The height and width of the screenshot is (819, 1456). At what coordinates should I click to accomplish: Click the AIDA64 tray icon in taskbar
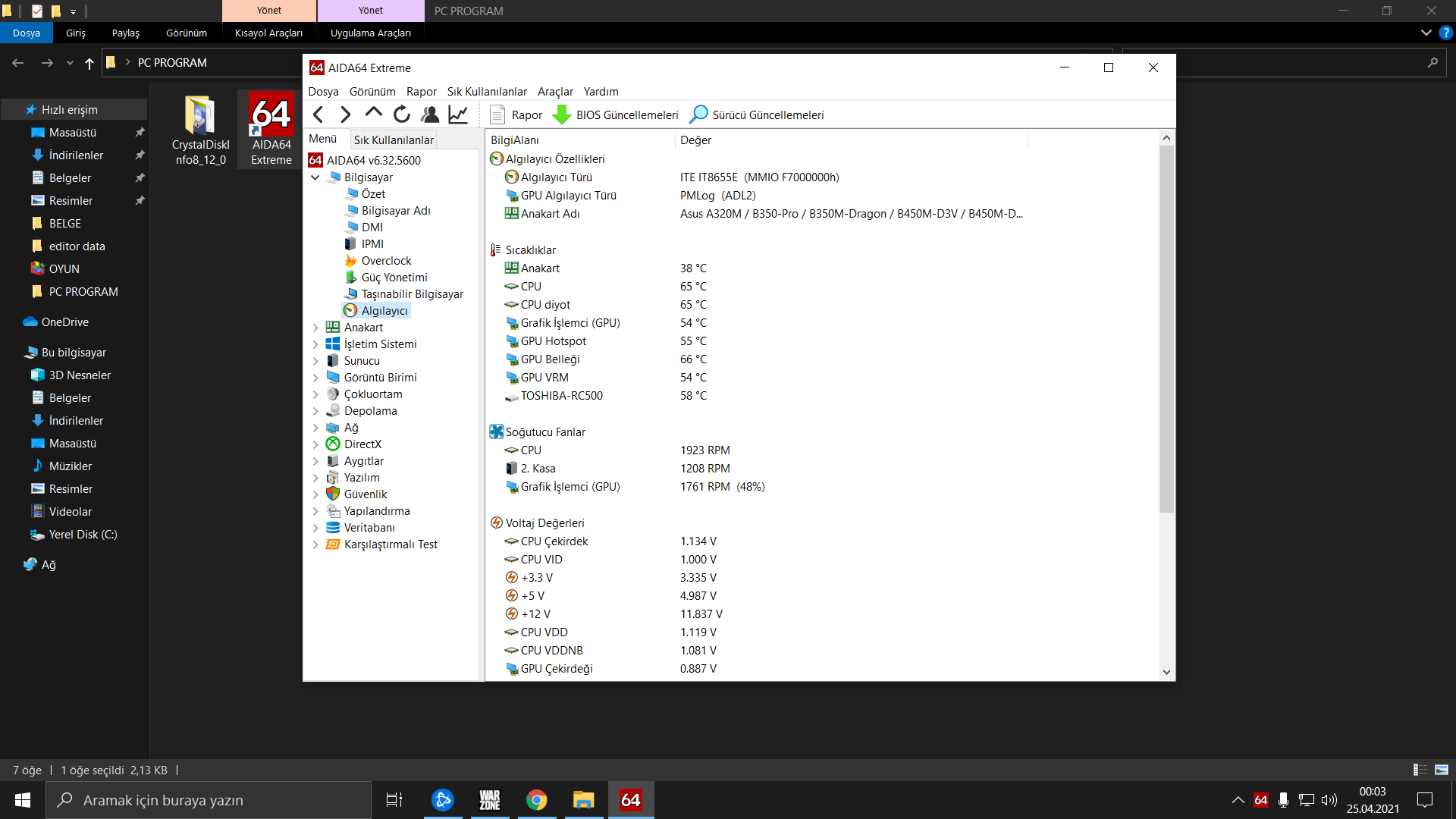(x=1261, y=800)
